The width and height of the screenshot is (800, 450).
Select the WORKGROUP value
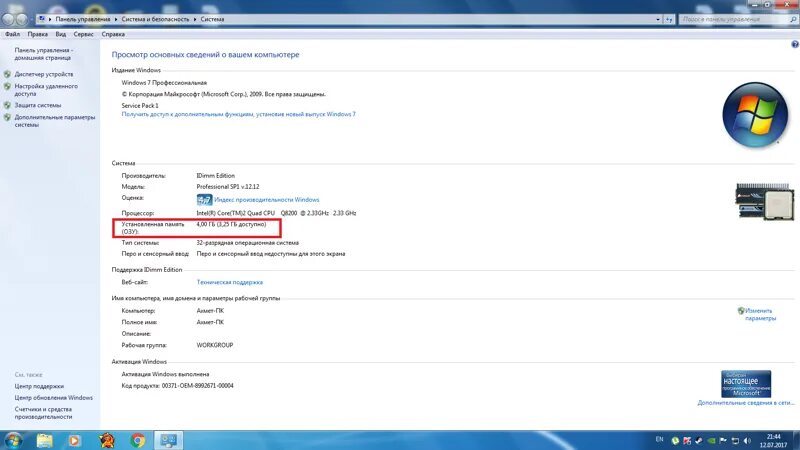pos(215,345)
